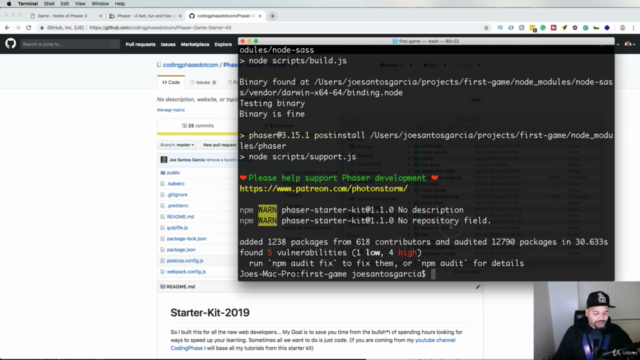Bookmark this page with the star icon
The image size is (640, 360).
486,28
